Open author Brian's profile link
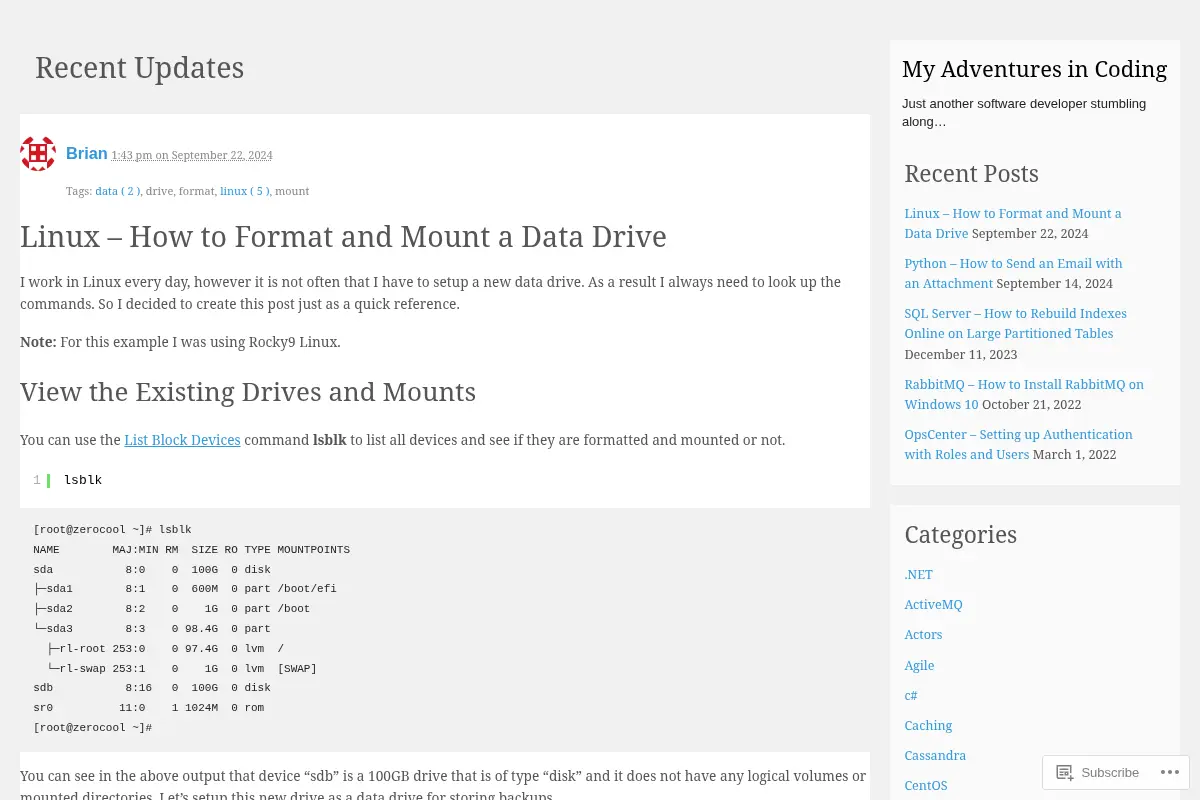1200x800 pixels. coord(87,153)
